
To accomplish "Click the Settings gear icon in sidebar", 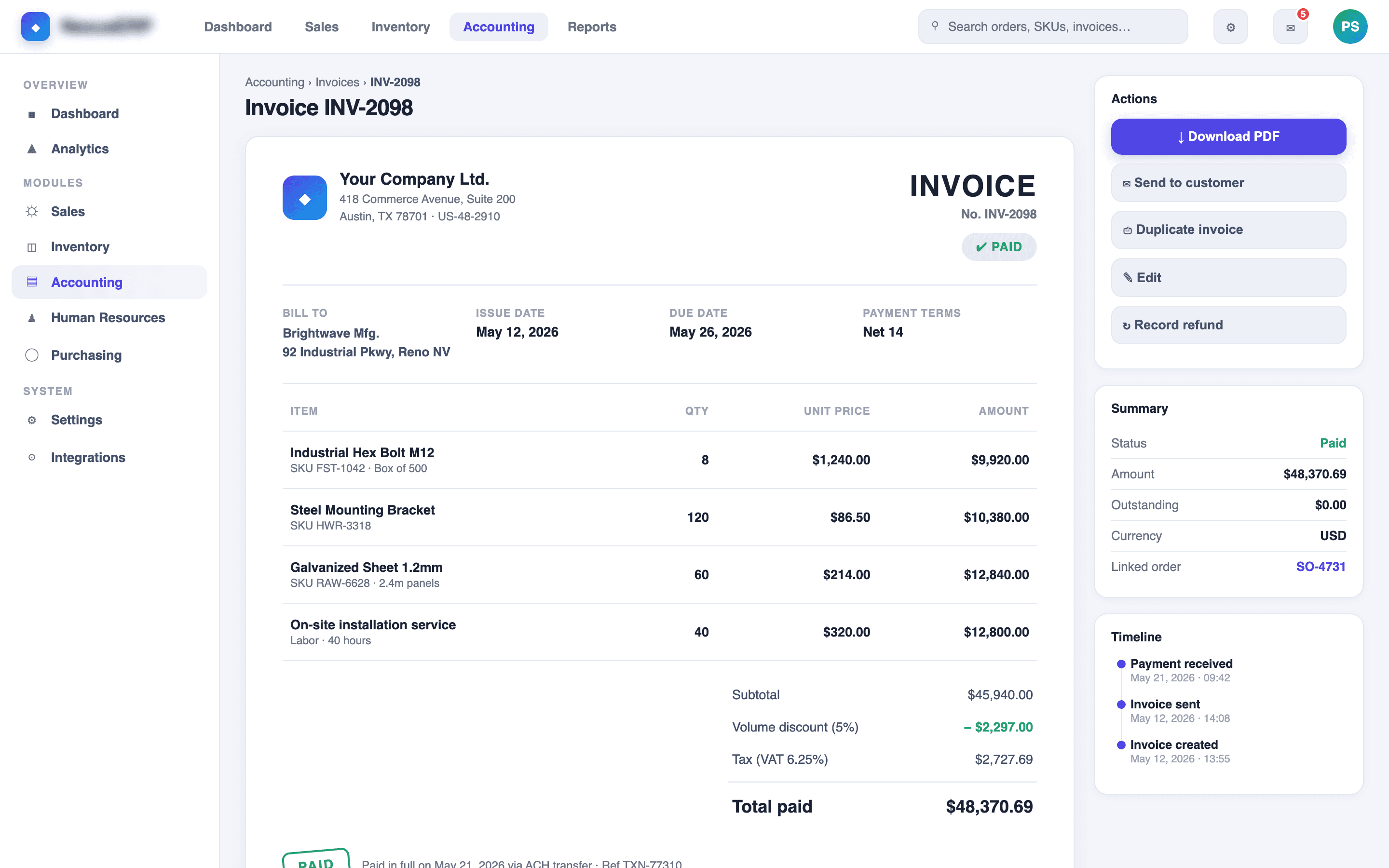I will (x=32, y=420).
